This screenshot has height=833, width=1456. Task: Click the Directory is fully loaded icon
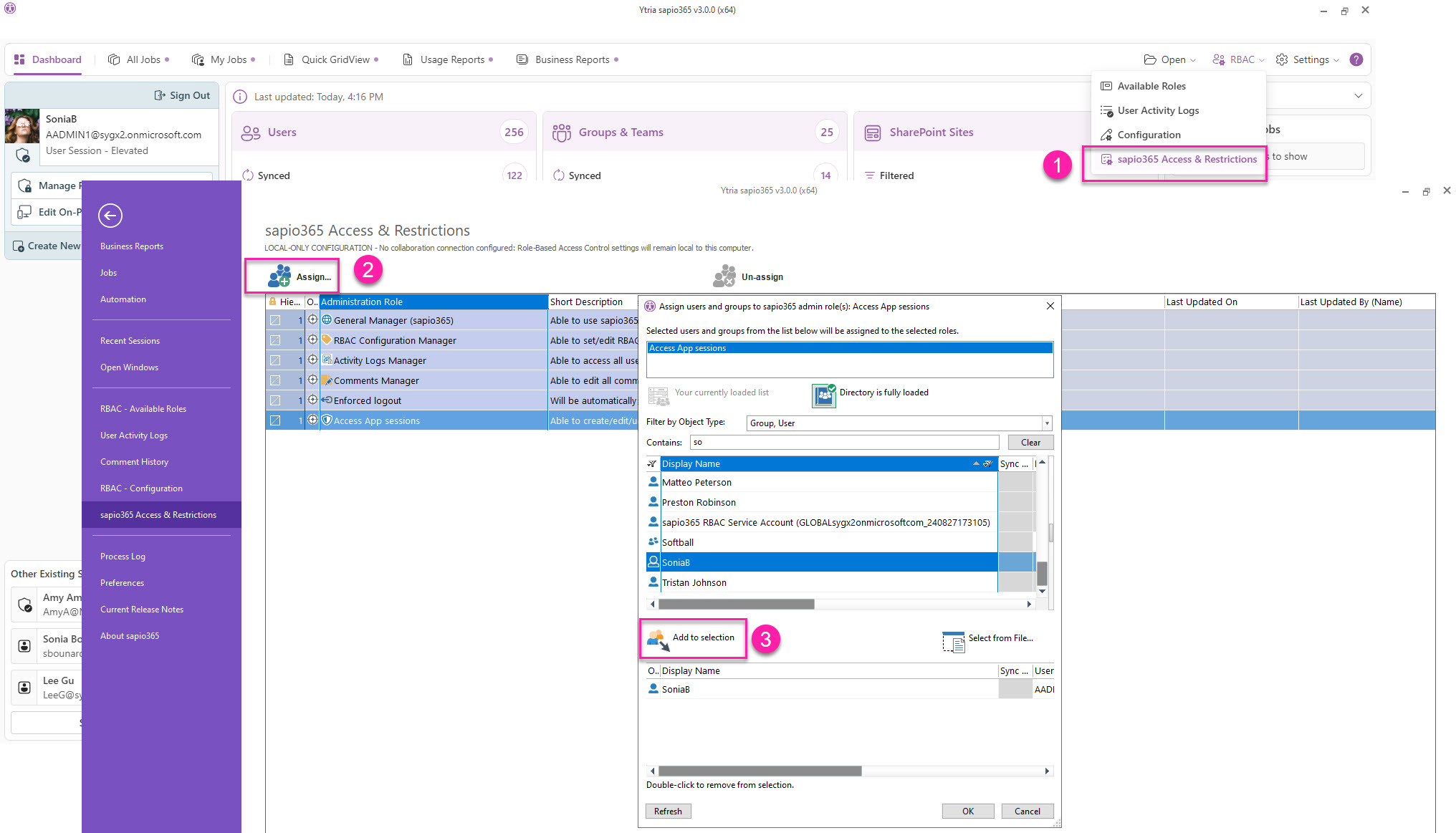(x=824, y=395)
